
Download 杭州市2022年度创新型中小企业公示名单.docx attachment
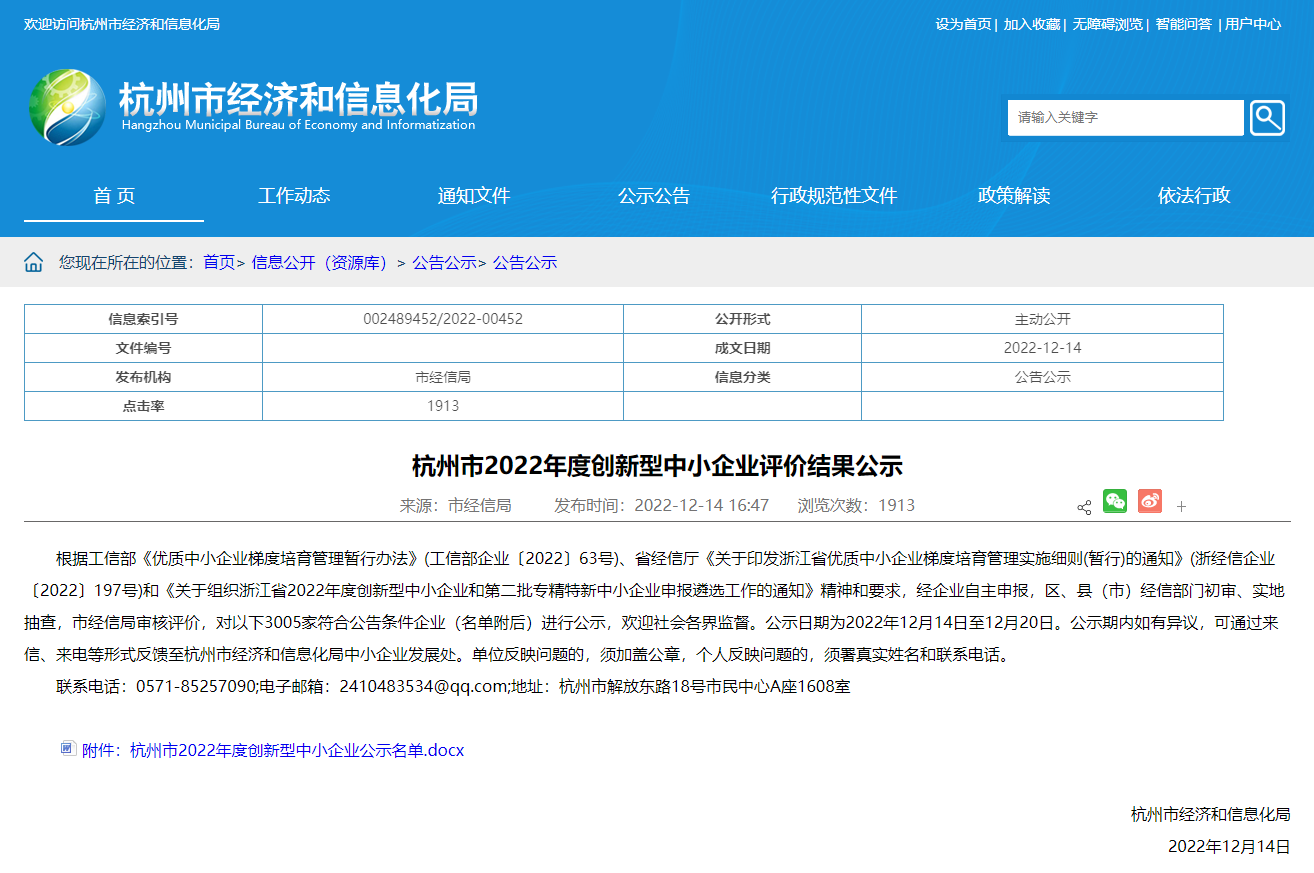(x=297, y=750)
